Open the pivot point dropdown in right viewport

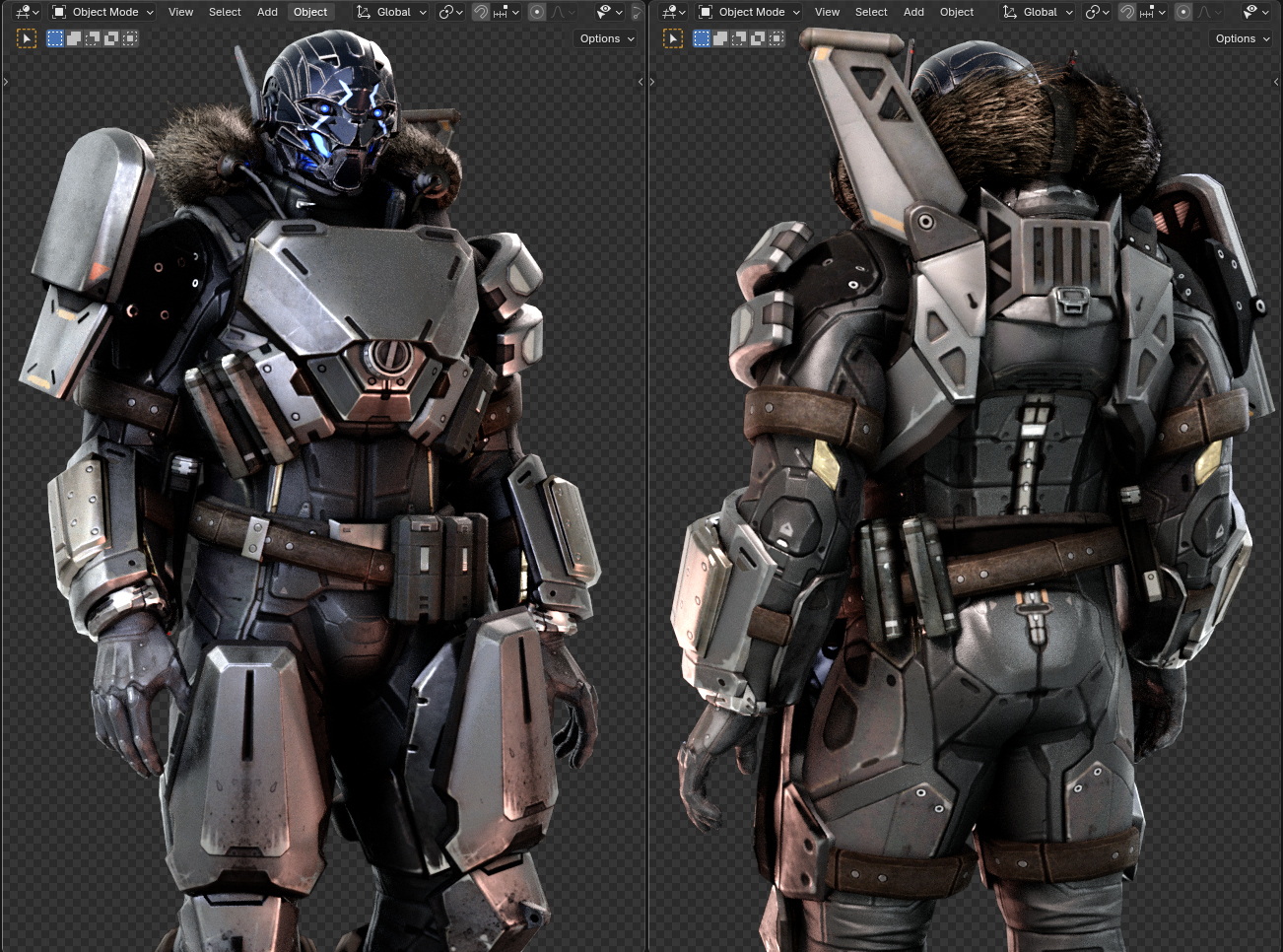1096,12
